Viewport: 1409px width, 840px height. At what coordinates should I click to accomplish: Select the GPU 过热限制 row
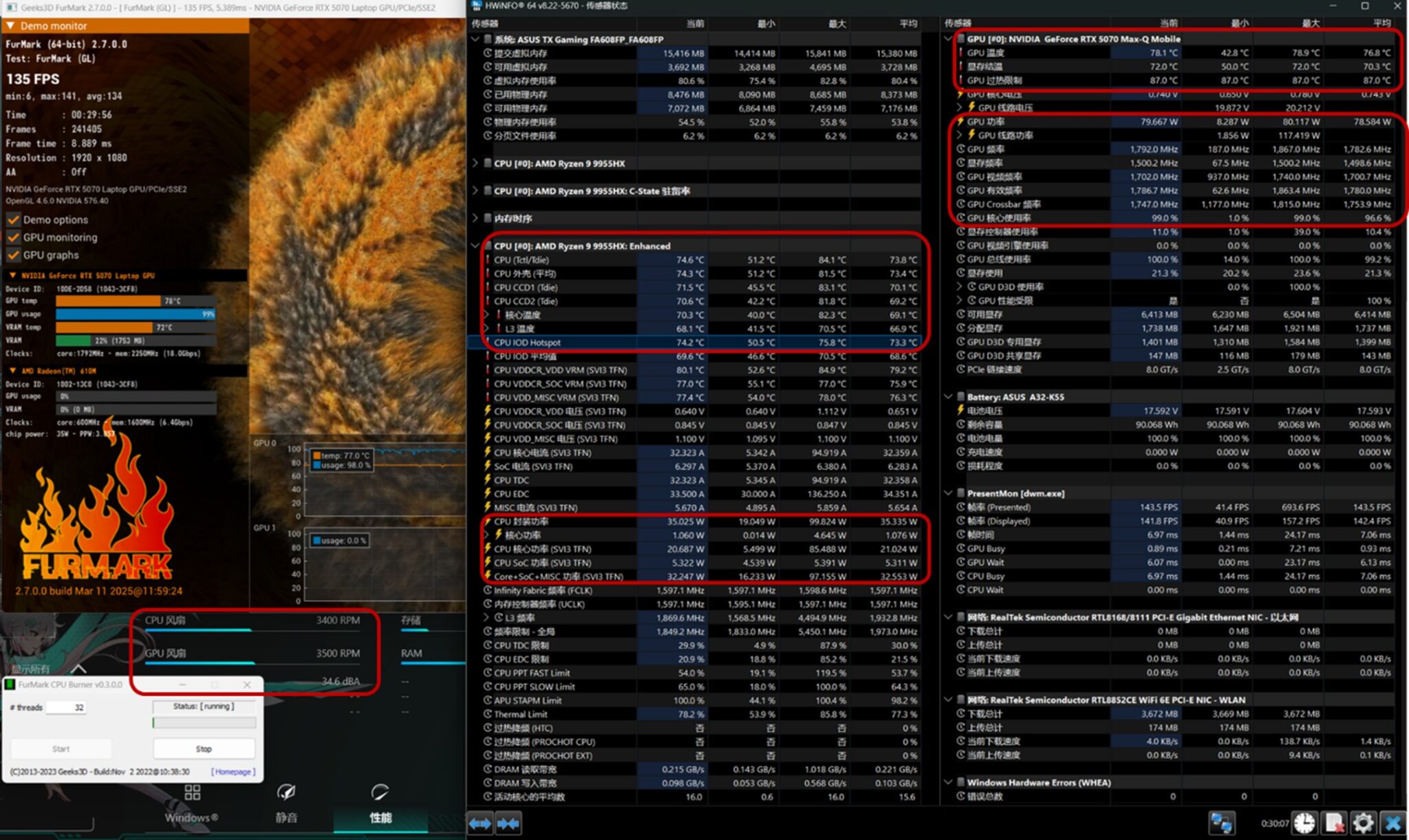point(1175,80)
